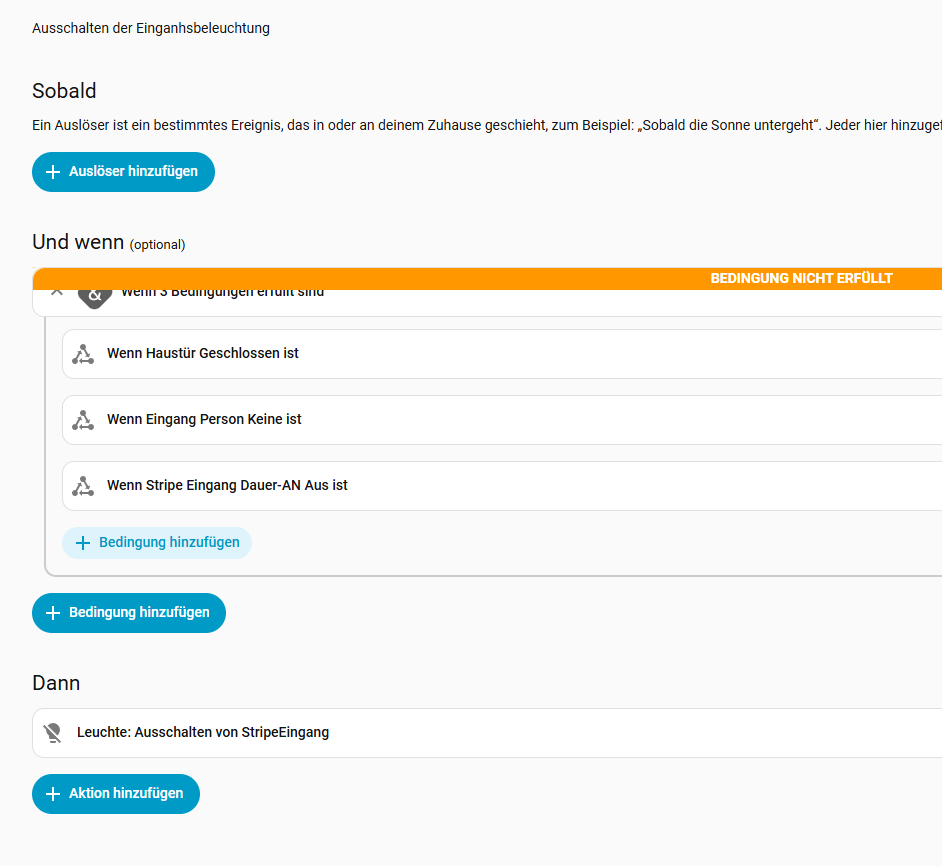Click the state icon beside Eingang Person condition
Screen dimensions: 942x866
coord(83,420)
